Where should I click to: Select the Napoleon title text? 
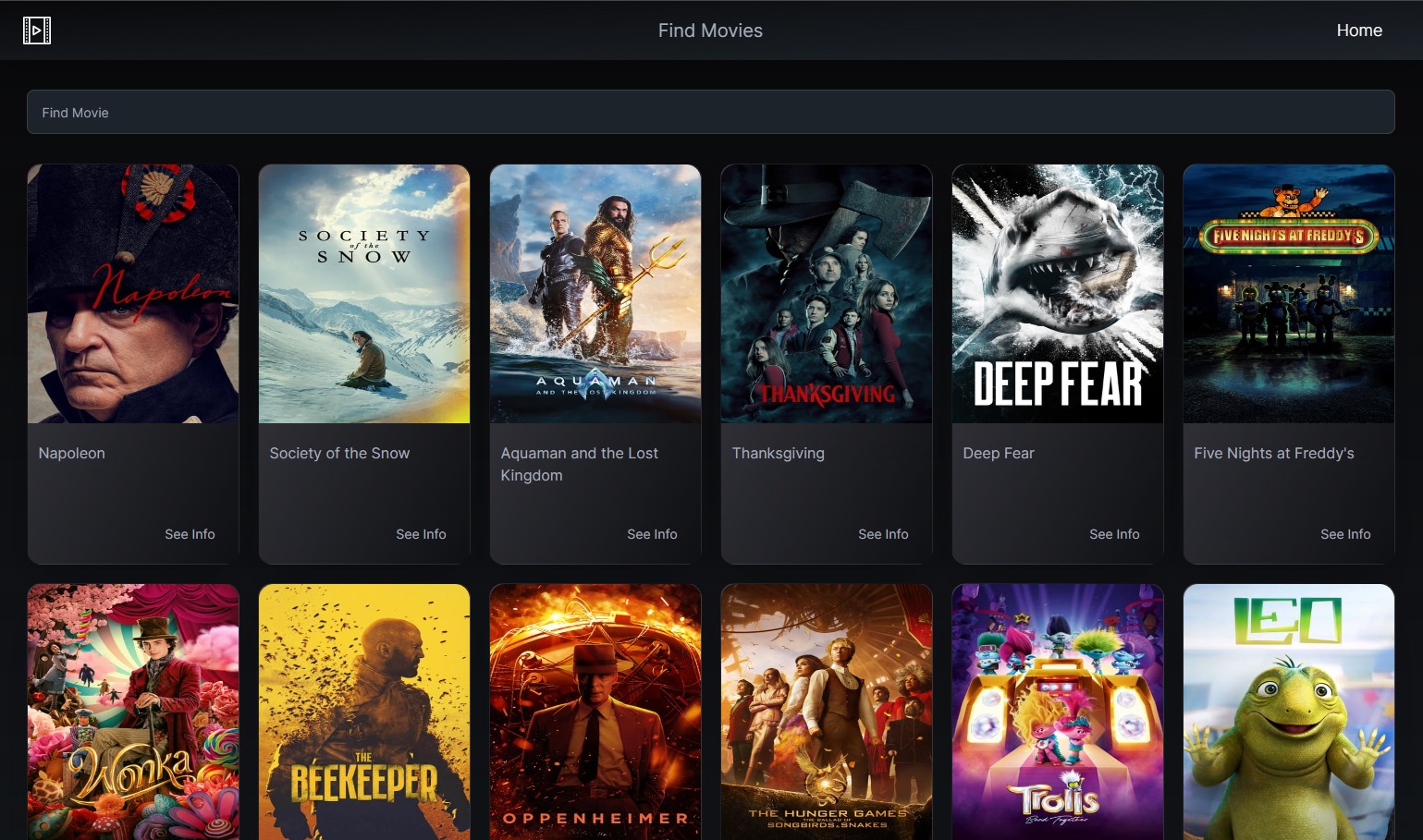point(72,453)
